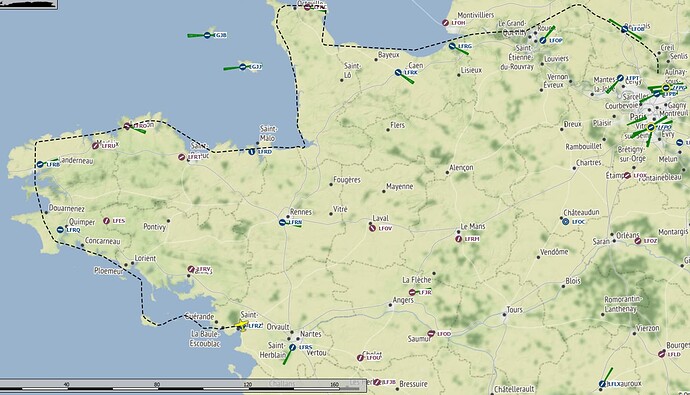This screenshot has height=395, width=690.
Task: Click the LFRD airport icon near Saint-Malo
Action: 252,151
